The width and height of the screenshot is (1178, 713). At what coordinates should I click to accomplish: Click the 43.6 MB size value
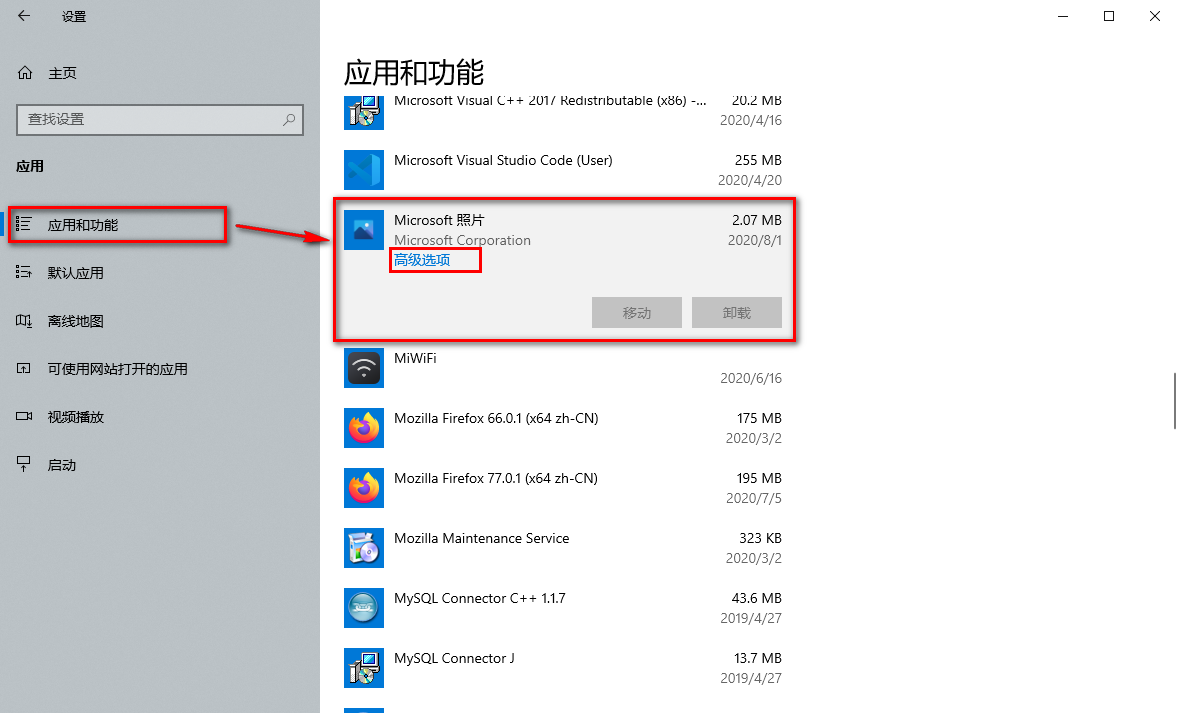[757, 598]
